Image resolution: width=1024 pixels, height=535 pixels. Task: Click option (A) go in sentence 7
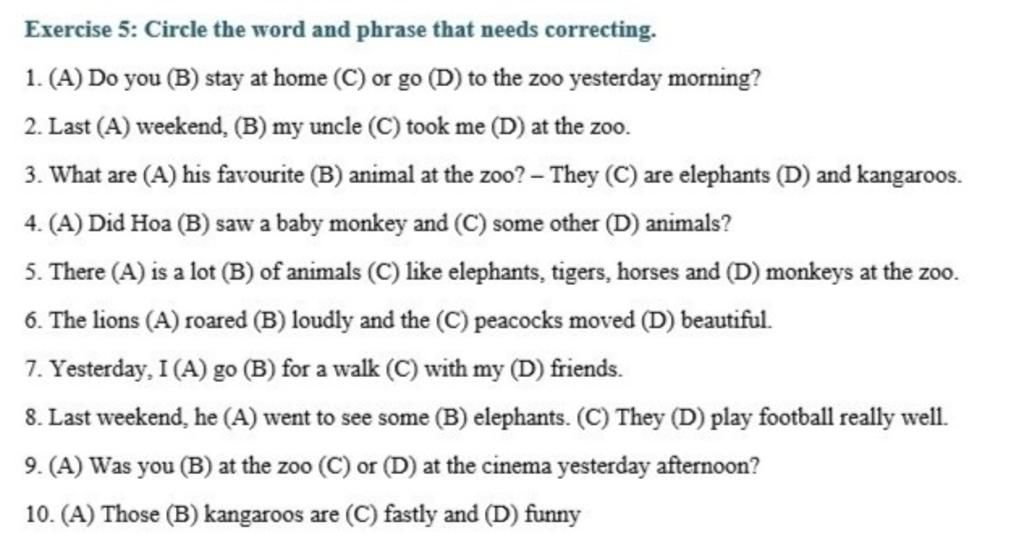[203, 370]
